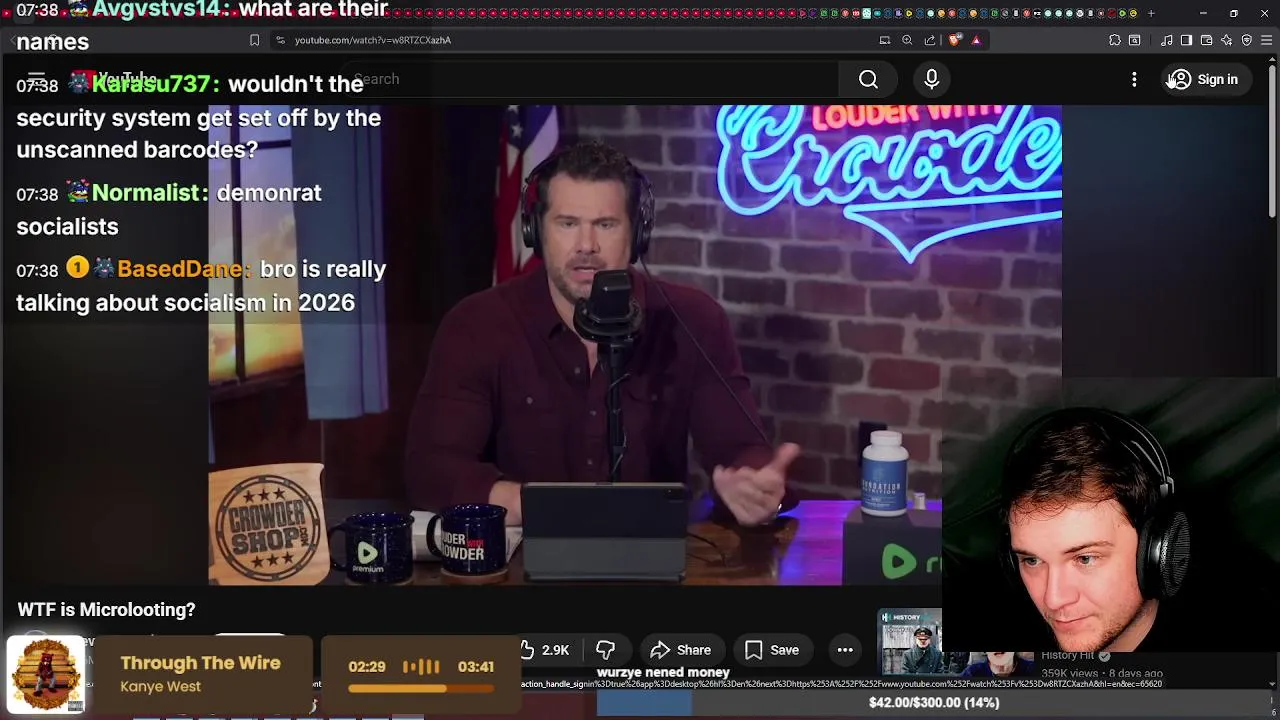Open the page zoom magnifier icon
The image size is (1280, 720).
907,40
